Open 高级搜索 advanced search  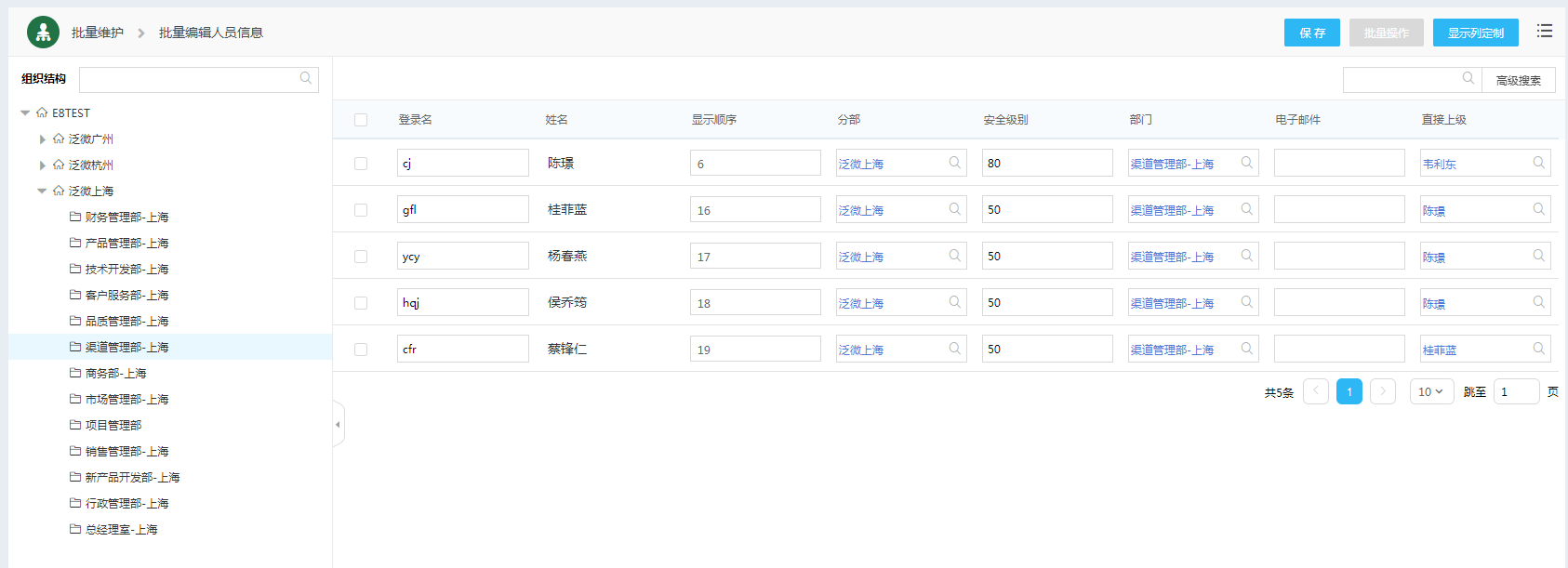1518,81
